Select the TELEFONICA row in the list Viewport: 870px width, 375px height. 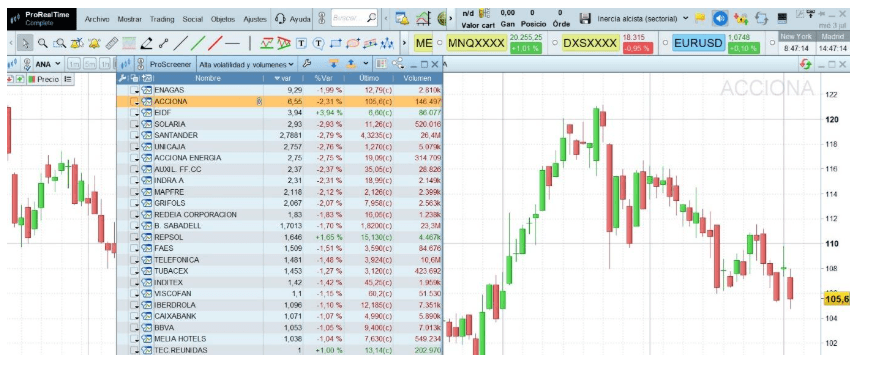(280, 260)
